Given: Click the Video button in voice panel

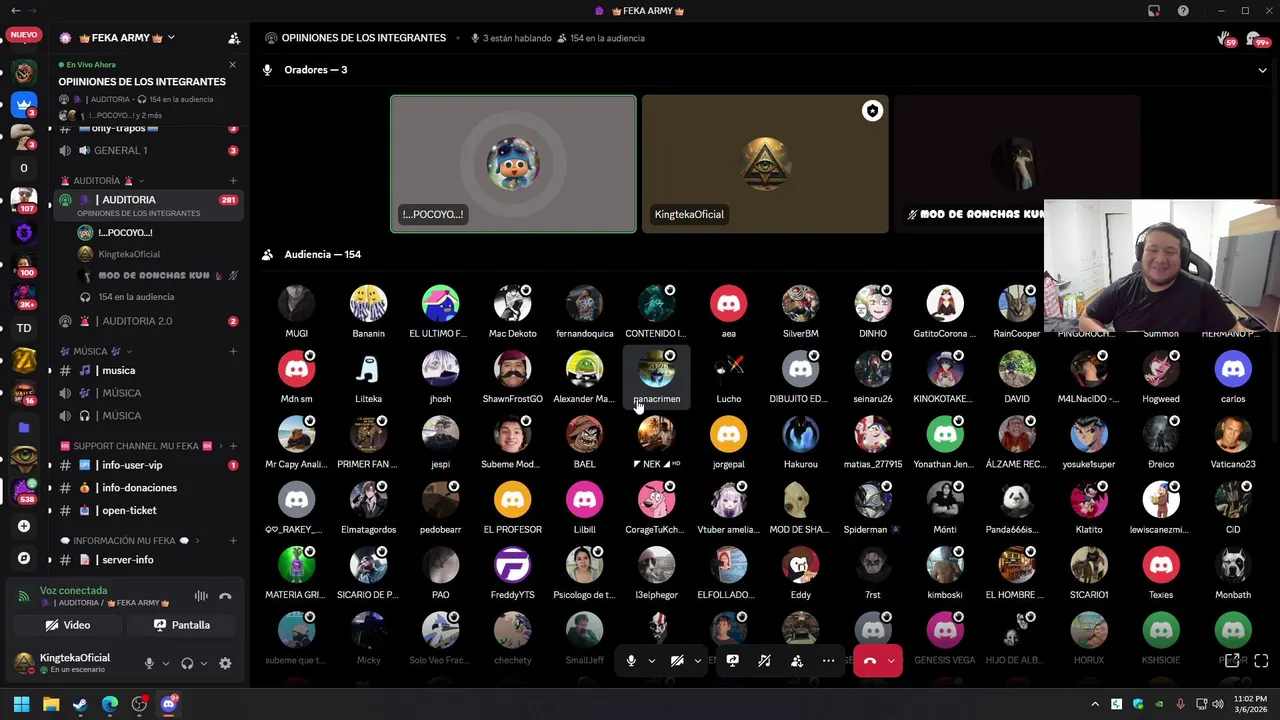Looking at the screenshot, I should (68, 625).
